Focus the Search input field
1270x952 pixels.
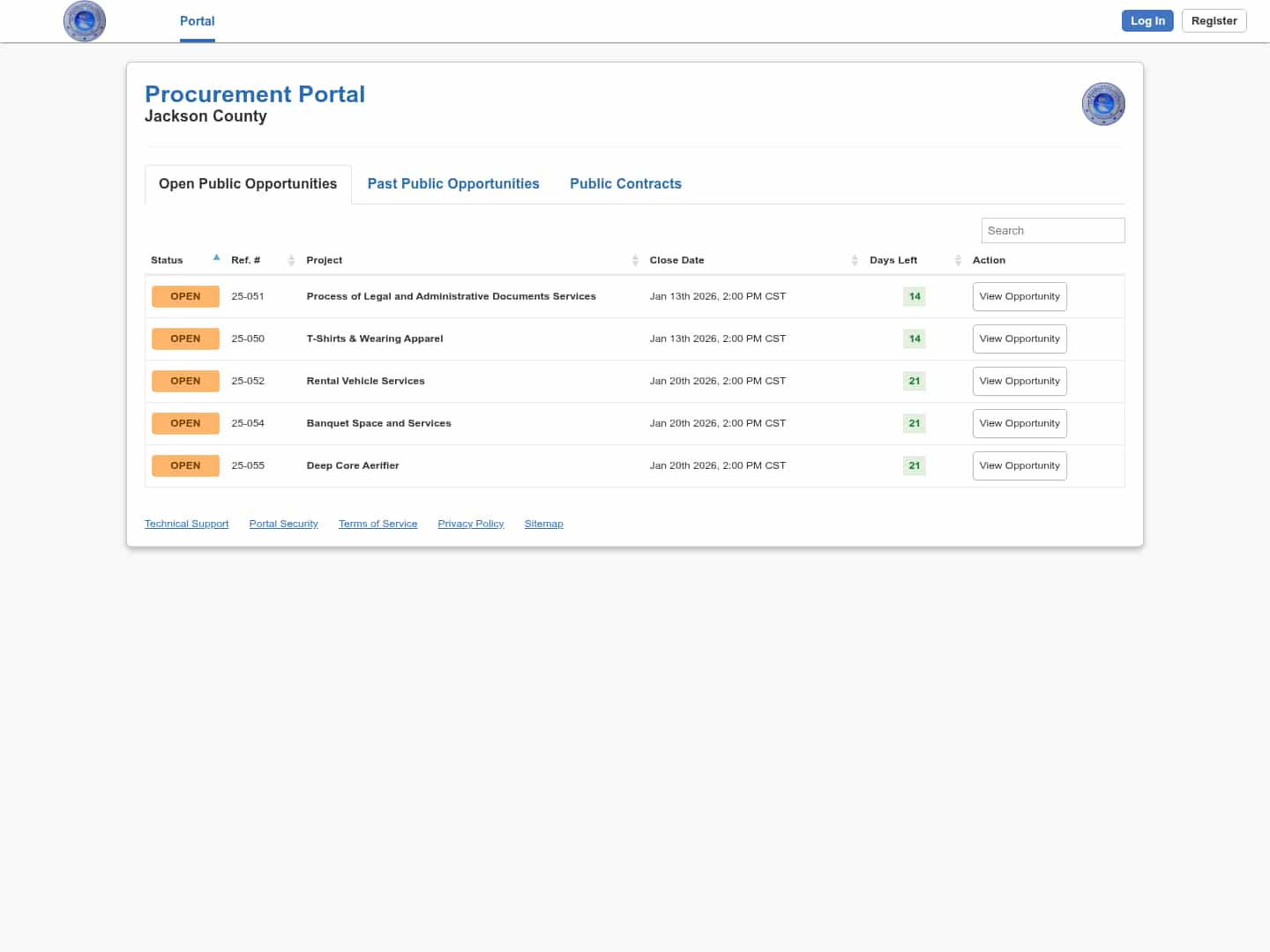click(x=1052, y=231)
